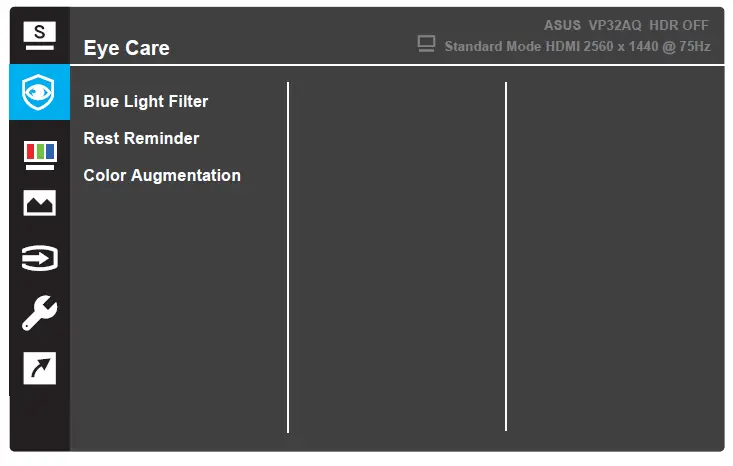The height and width of the screenshot is (466, 733).
Task: Select the Eye Care shield icon
Action: (x=39, y=91)
